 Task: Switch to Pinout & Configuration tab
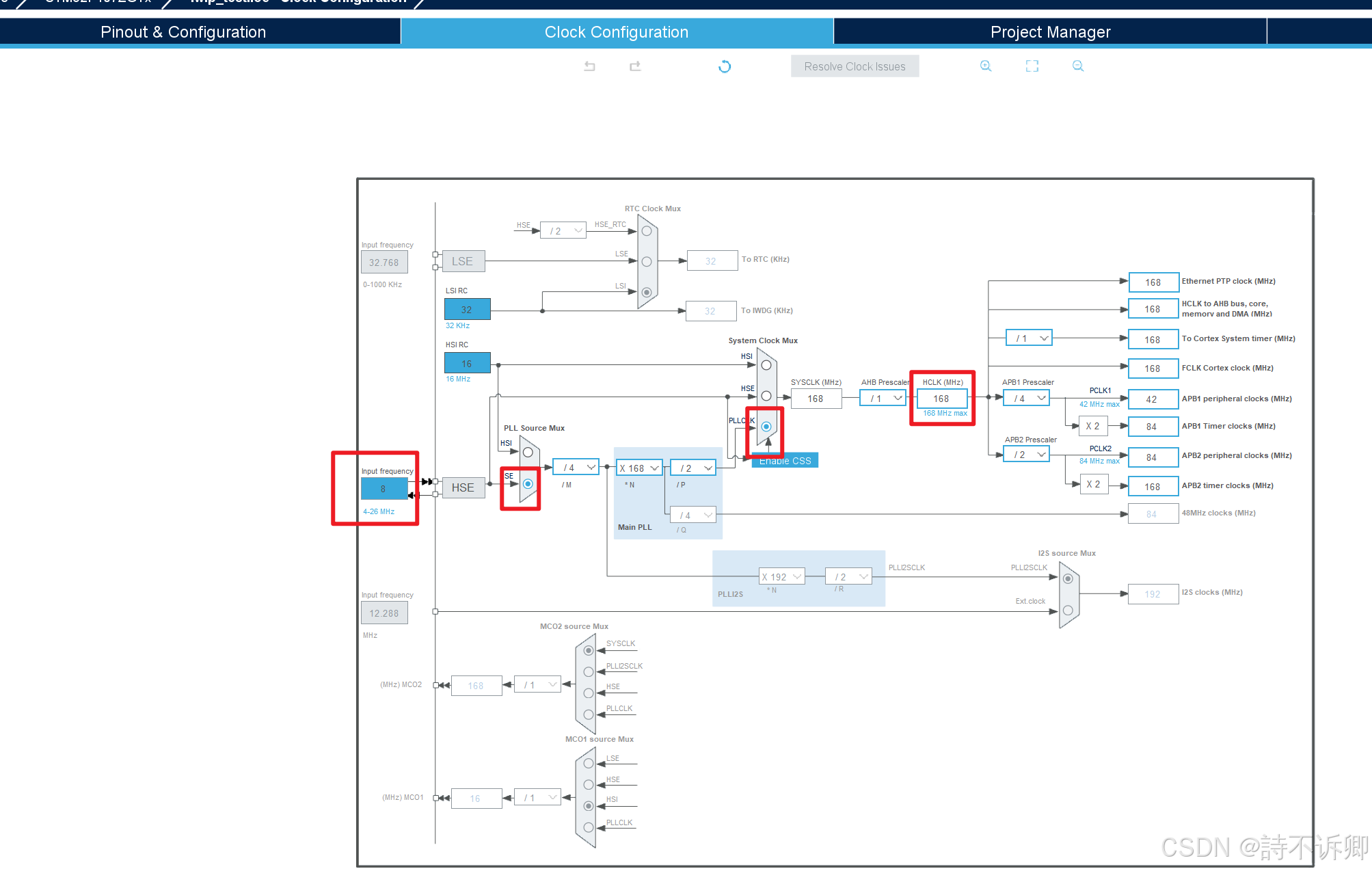coord(183,32)
